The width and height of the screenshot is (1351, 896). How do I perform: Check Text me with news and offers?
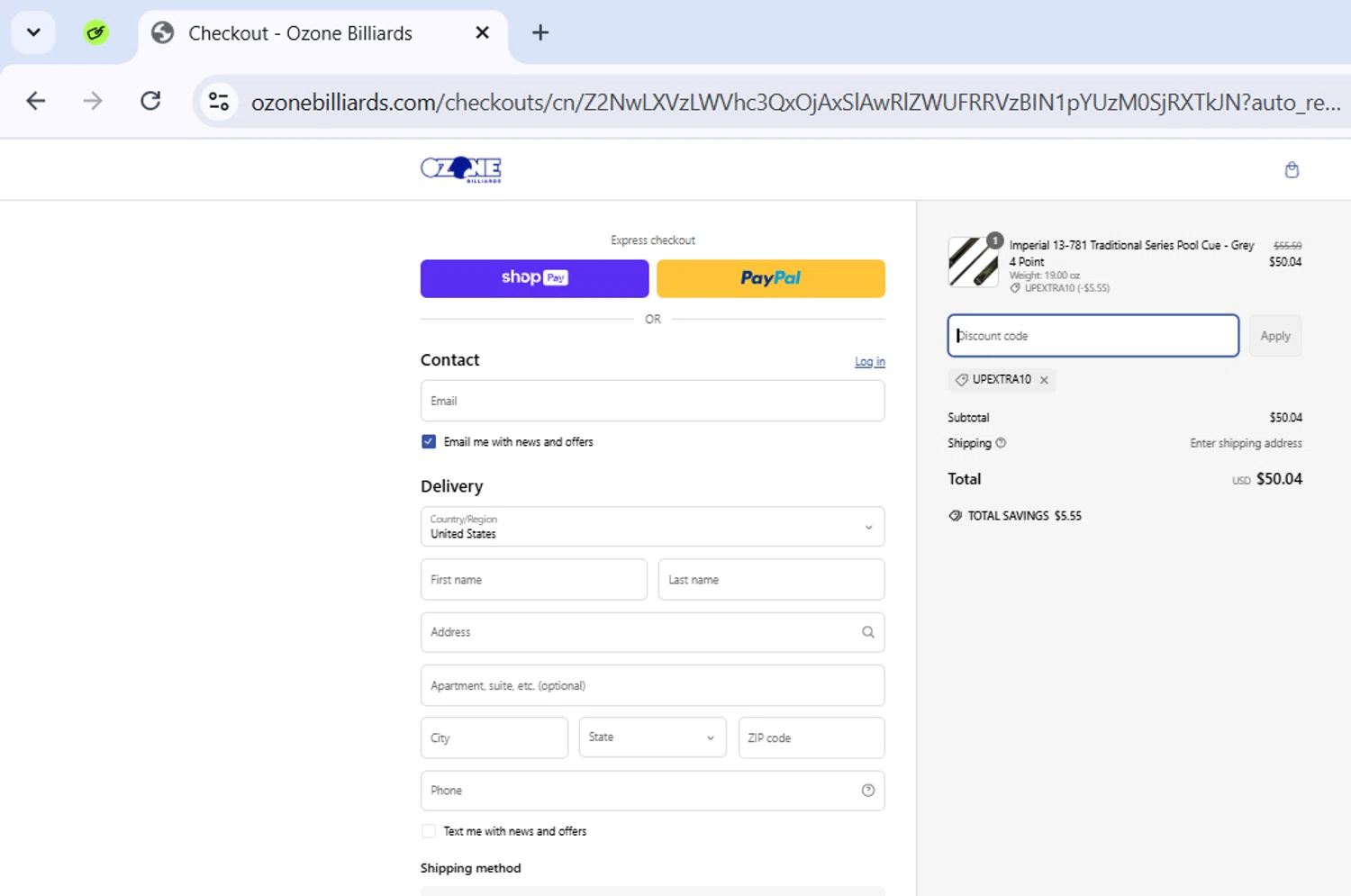pyautogui.click(x=429, y=831)
